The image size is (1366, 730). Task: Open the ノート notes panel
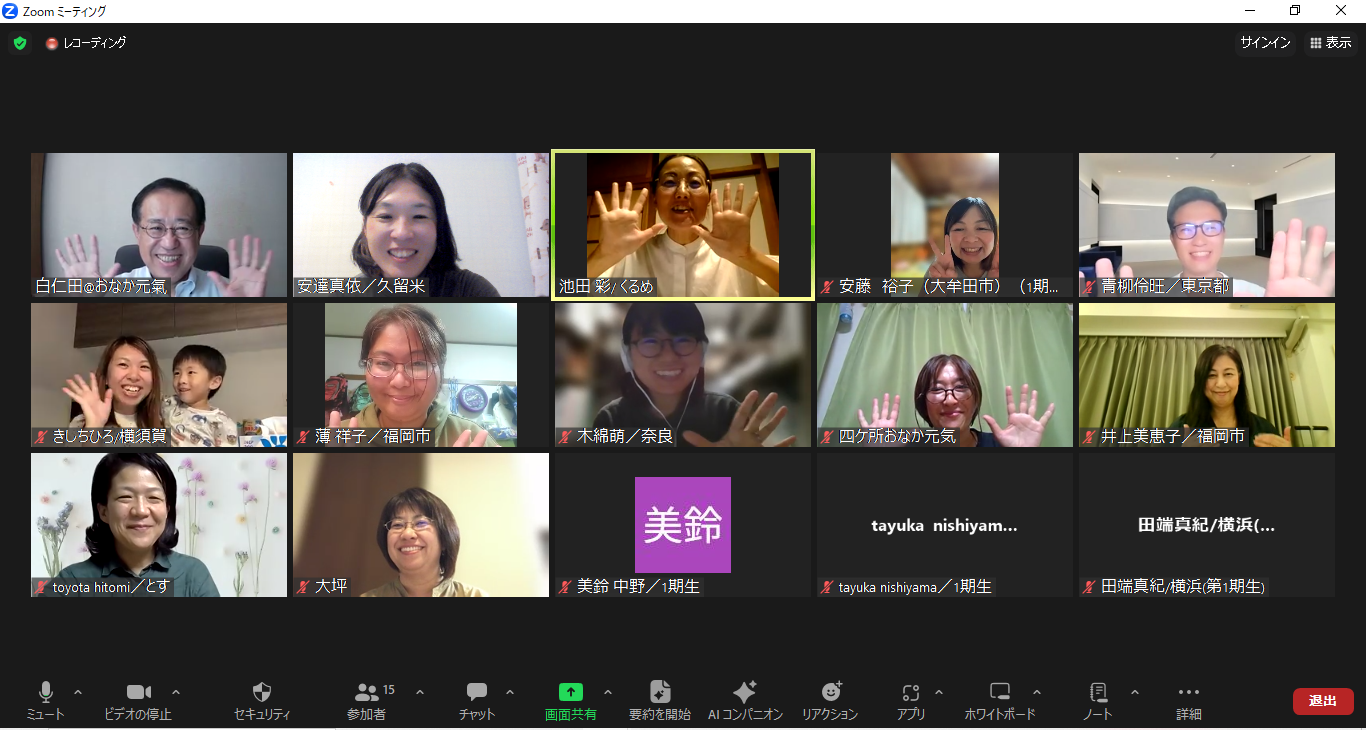(1098, 701)
